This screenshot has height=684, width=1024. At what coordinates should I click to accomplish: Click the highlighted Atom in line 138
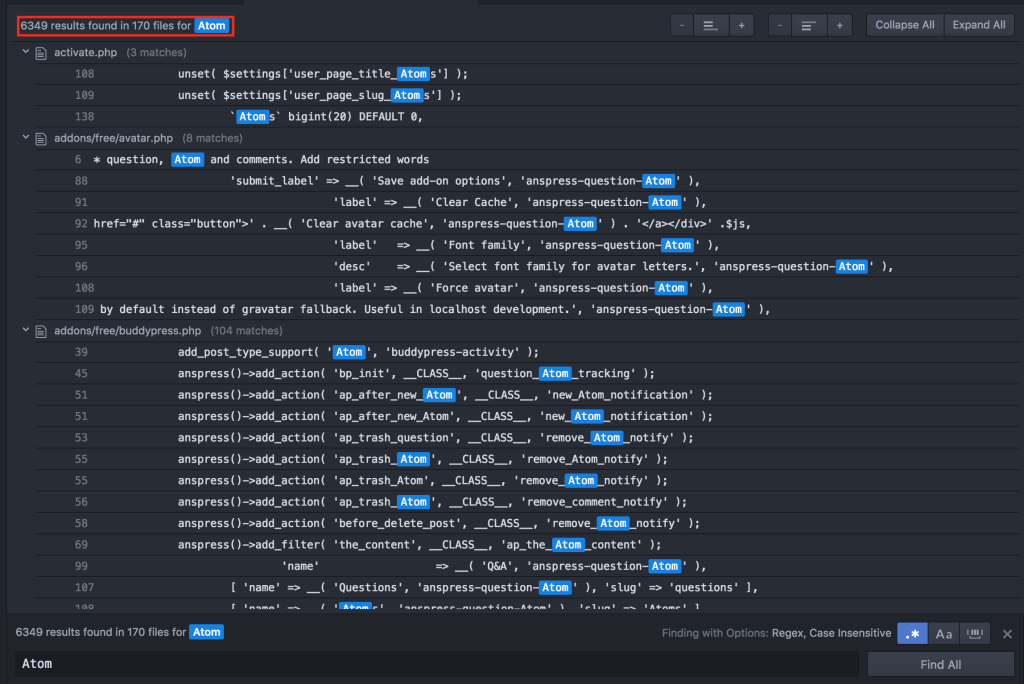pos(252,117)
